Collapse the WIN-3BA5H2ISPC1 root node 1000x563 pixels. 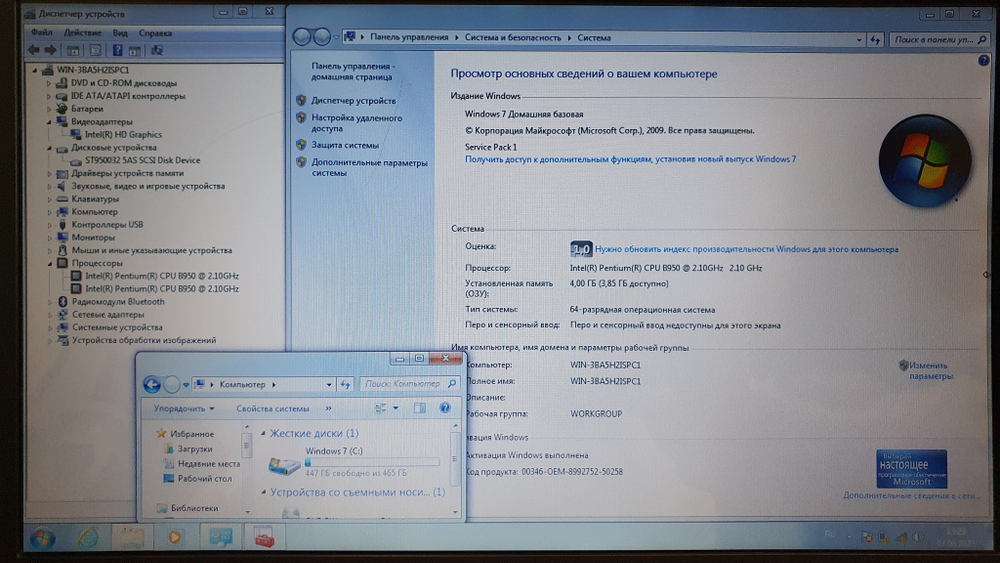(34, 70)
